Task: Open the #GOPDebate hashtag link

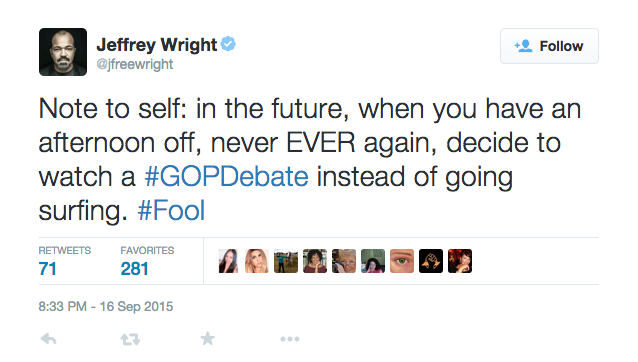Action: [x=227, y=177]
